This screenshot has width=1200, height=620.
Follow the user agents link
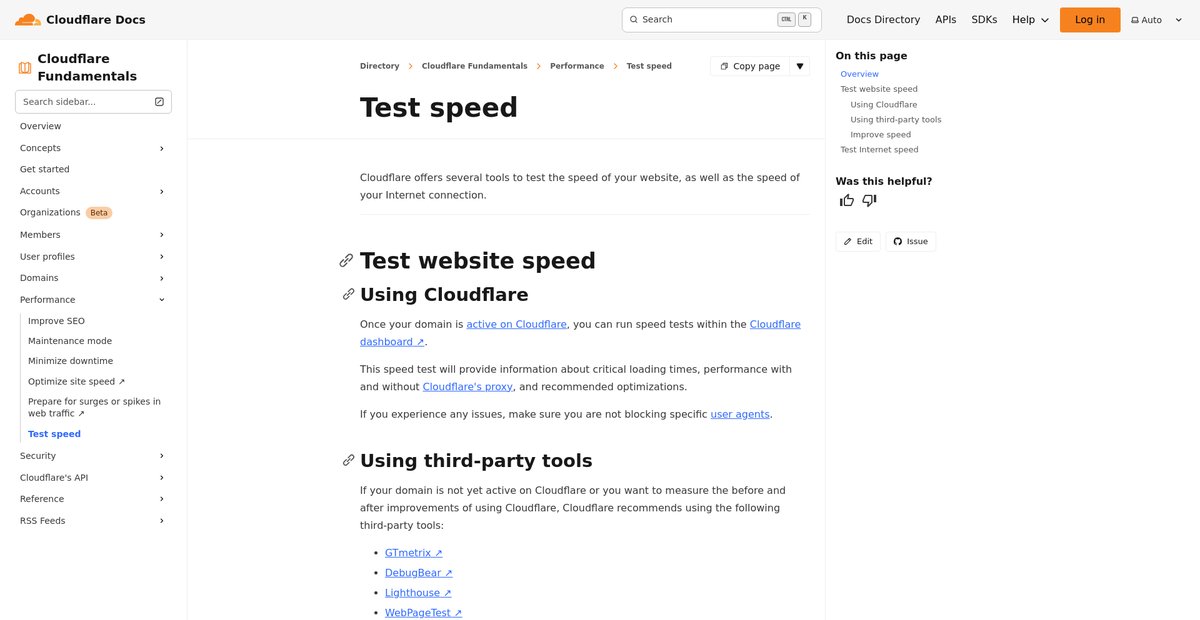click(x=740, y=414)
